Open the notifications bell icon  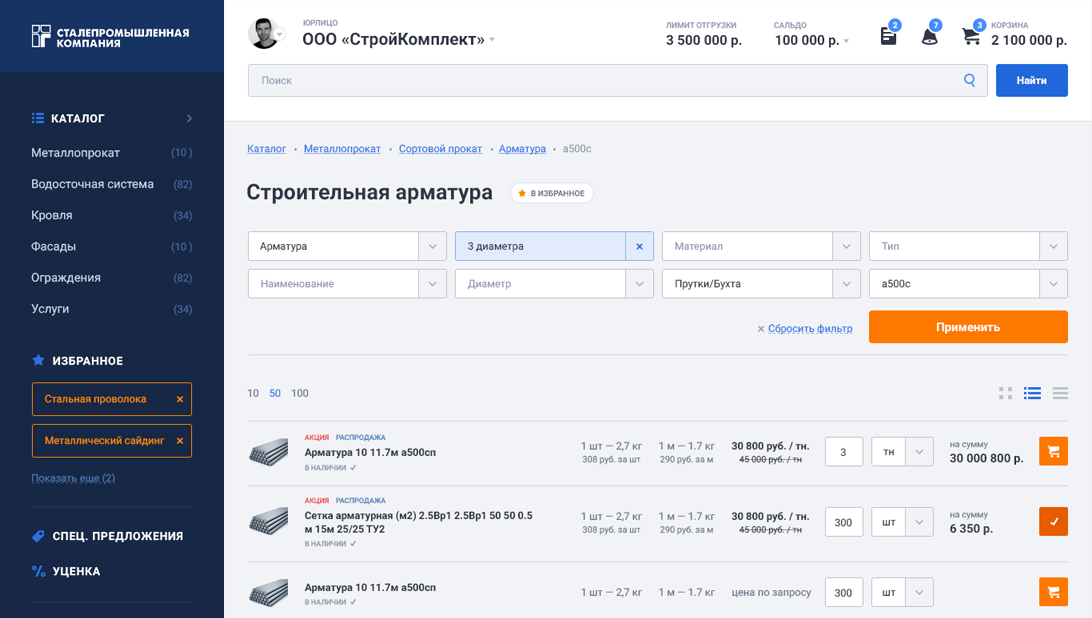pyautogui.click(x=929, y=37)
